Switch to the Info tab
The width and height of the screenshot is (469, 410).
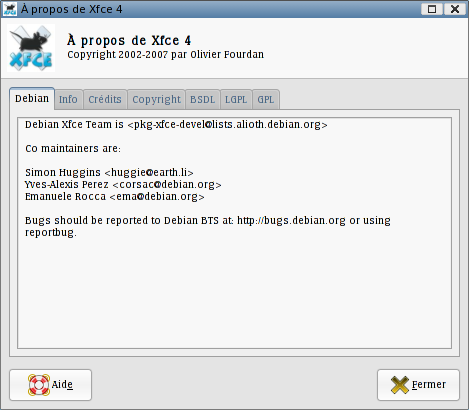[x=68, y=99]
